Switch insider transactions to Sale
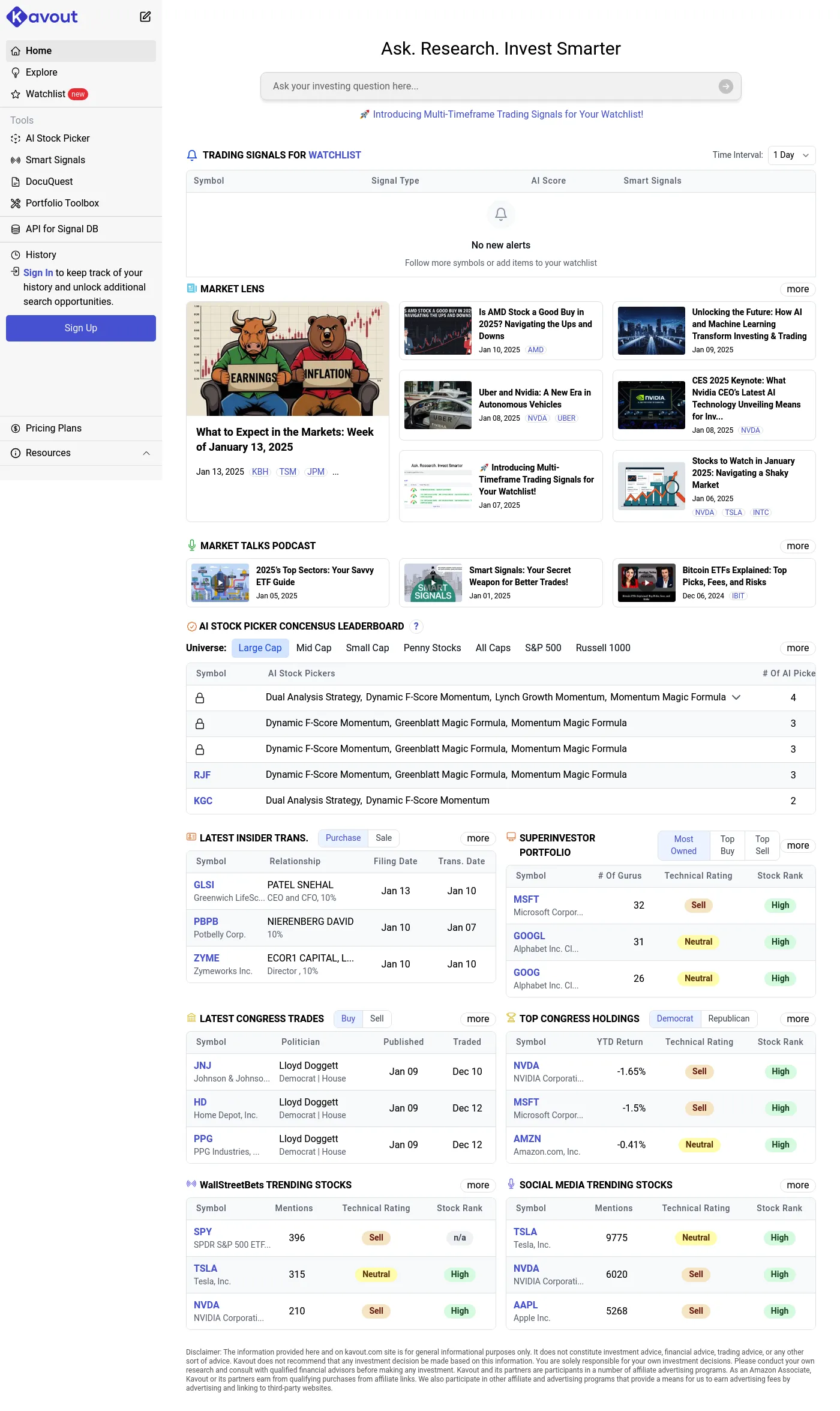The image size is (840, 1411). pos(384,838)
